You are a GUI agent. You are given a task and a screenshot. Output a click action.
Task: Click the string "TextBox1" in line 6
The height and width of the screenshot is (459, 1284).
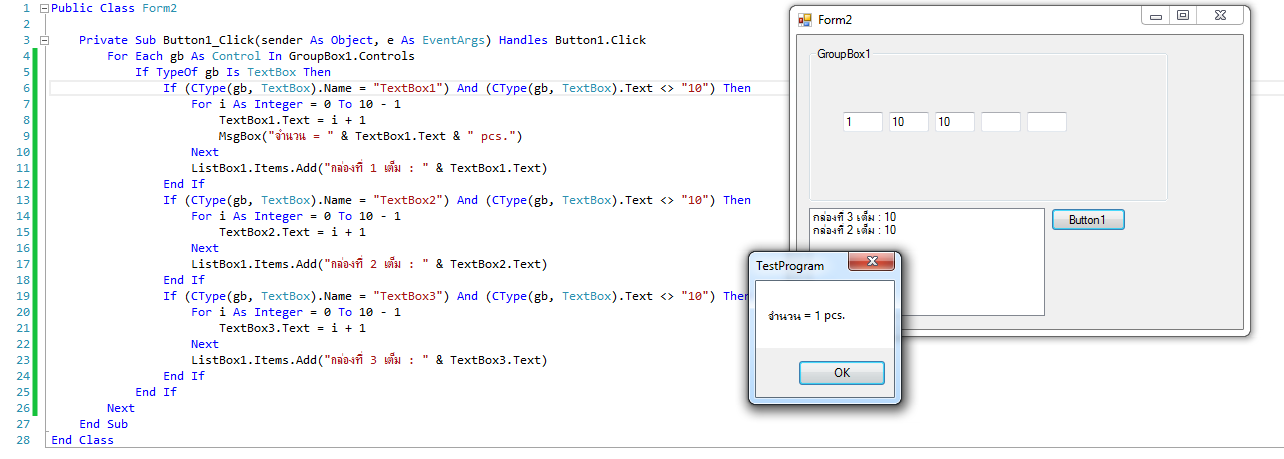(x=410, y=88)
